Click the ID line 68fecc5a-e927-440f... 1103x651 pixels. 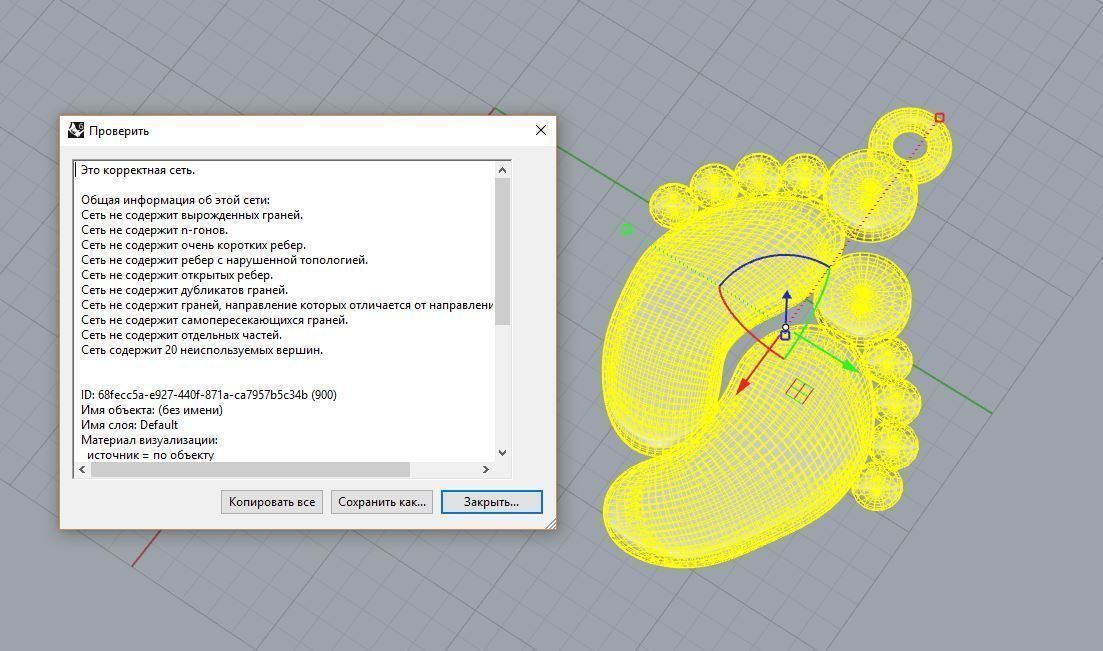coord(209,395)
